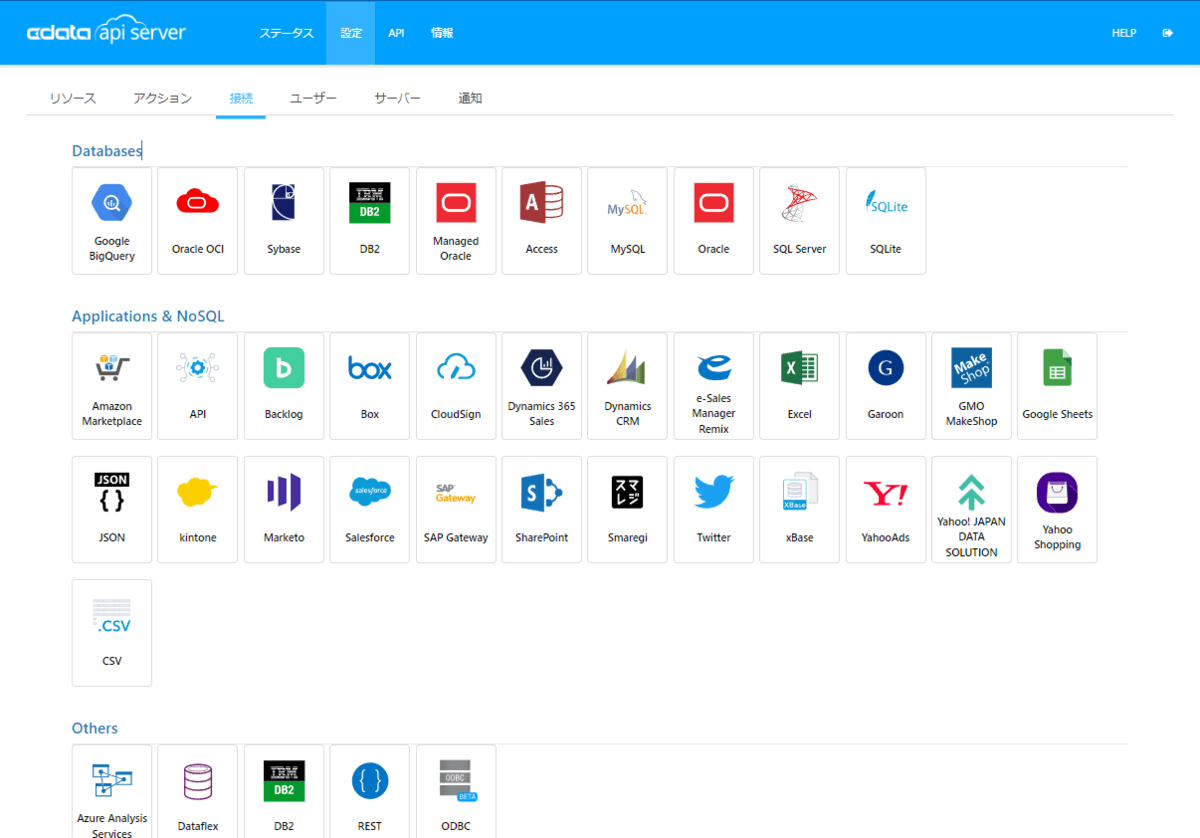Select the ODBC beta connector
This screenshot has height=838, width=1200.
coord(456,791)
